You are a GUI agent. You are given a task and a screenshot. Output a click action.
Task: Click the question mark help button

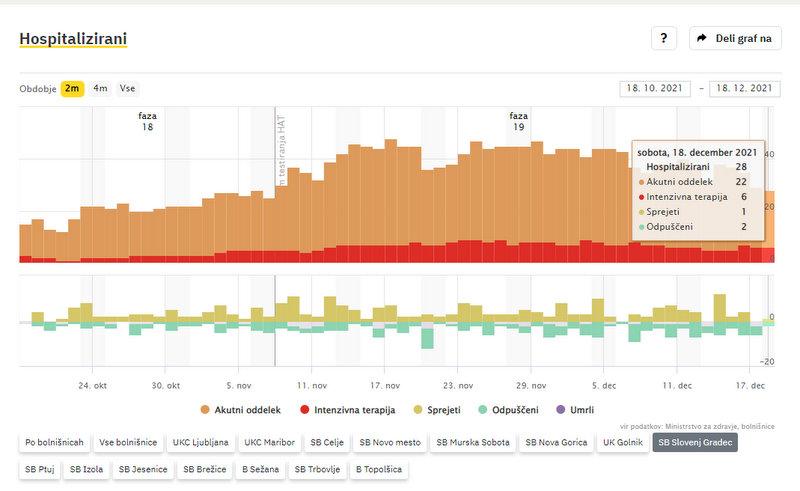(x=664, y=38)
